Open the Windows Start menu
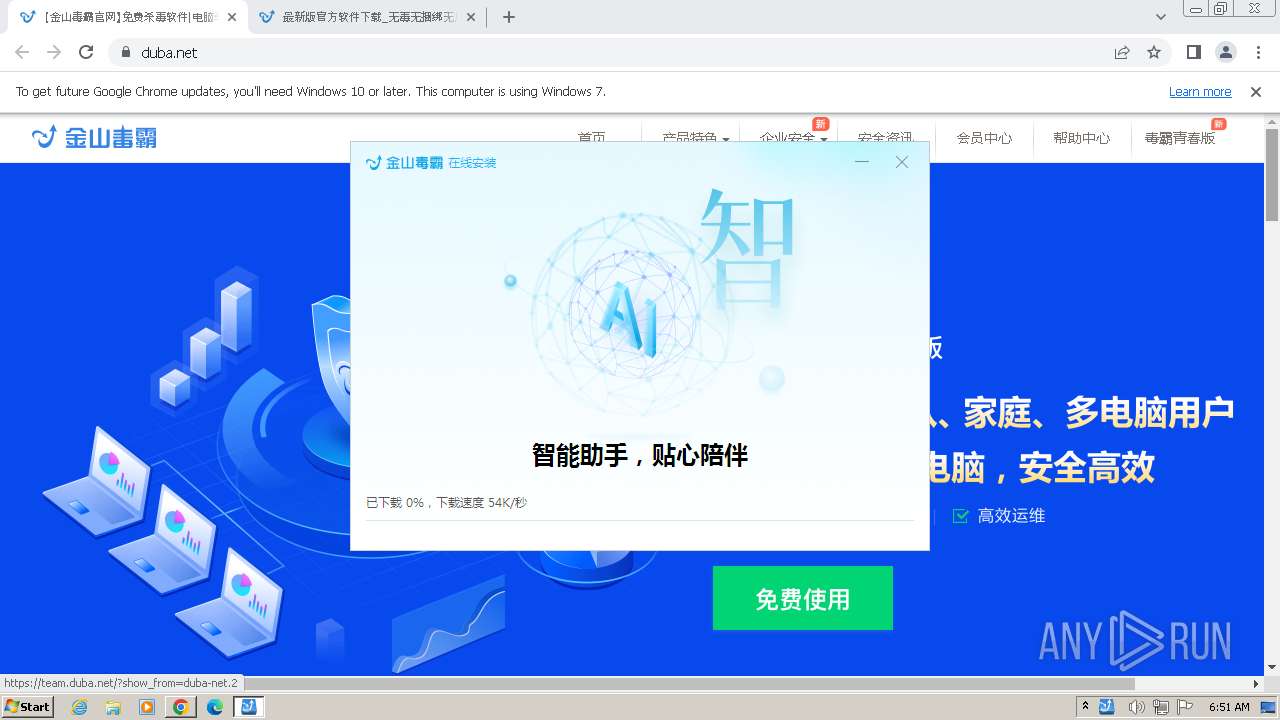The image size is (1280, 720). tap(27, 706)
